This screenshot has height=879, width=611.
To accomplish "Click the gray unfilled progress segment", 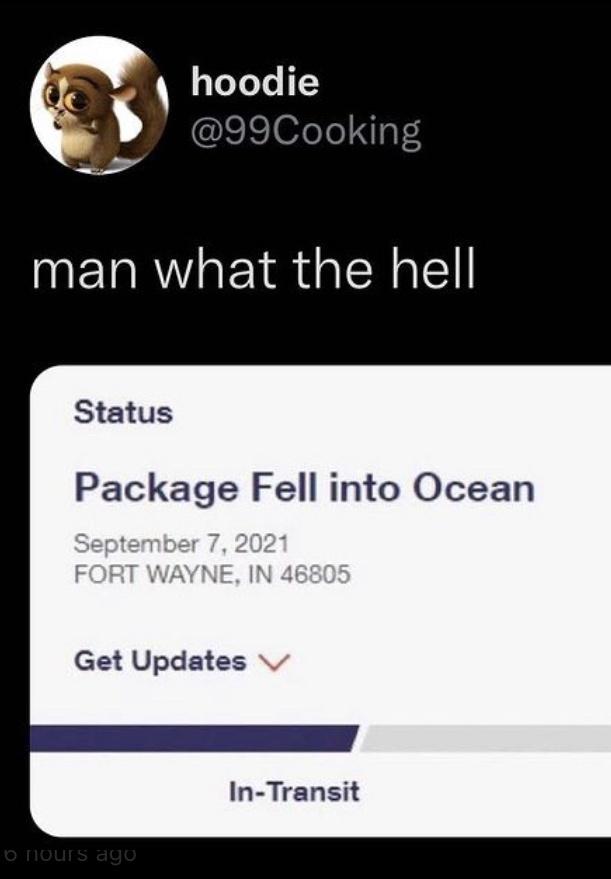I will (485, 738).
